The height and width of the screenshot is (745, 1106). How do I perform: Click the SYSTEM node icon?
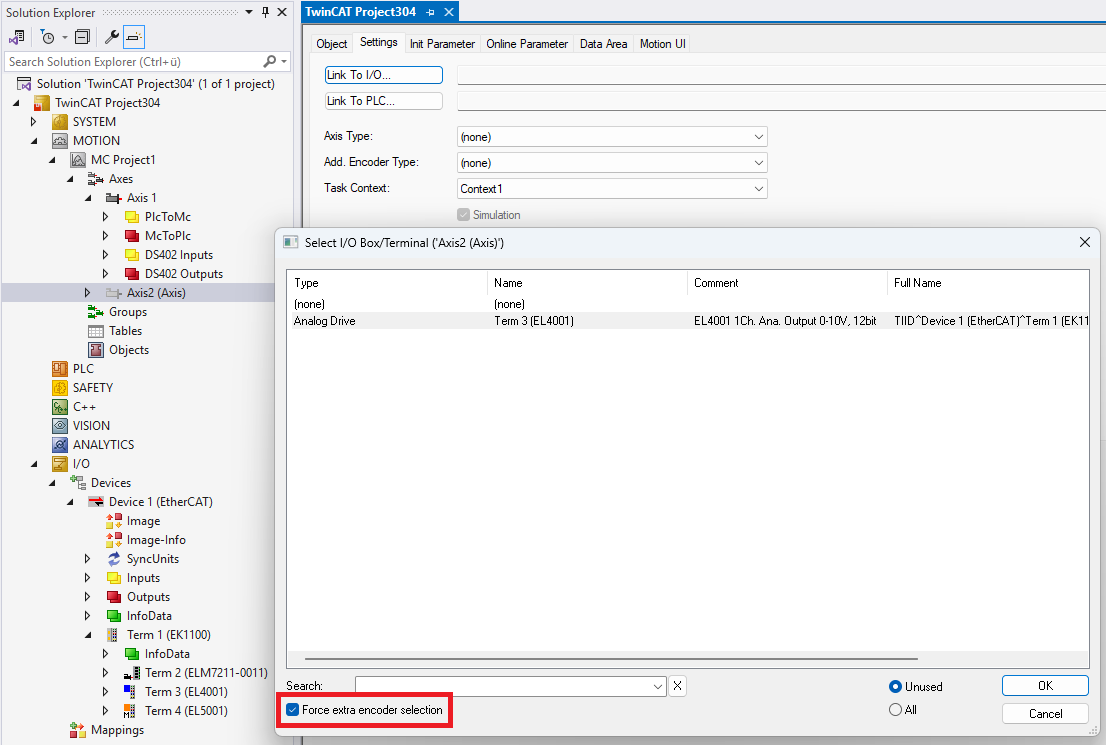click(60, 121)
